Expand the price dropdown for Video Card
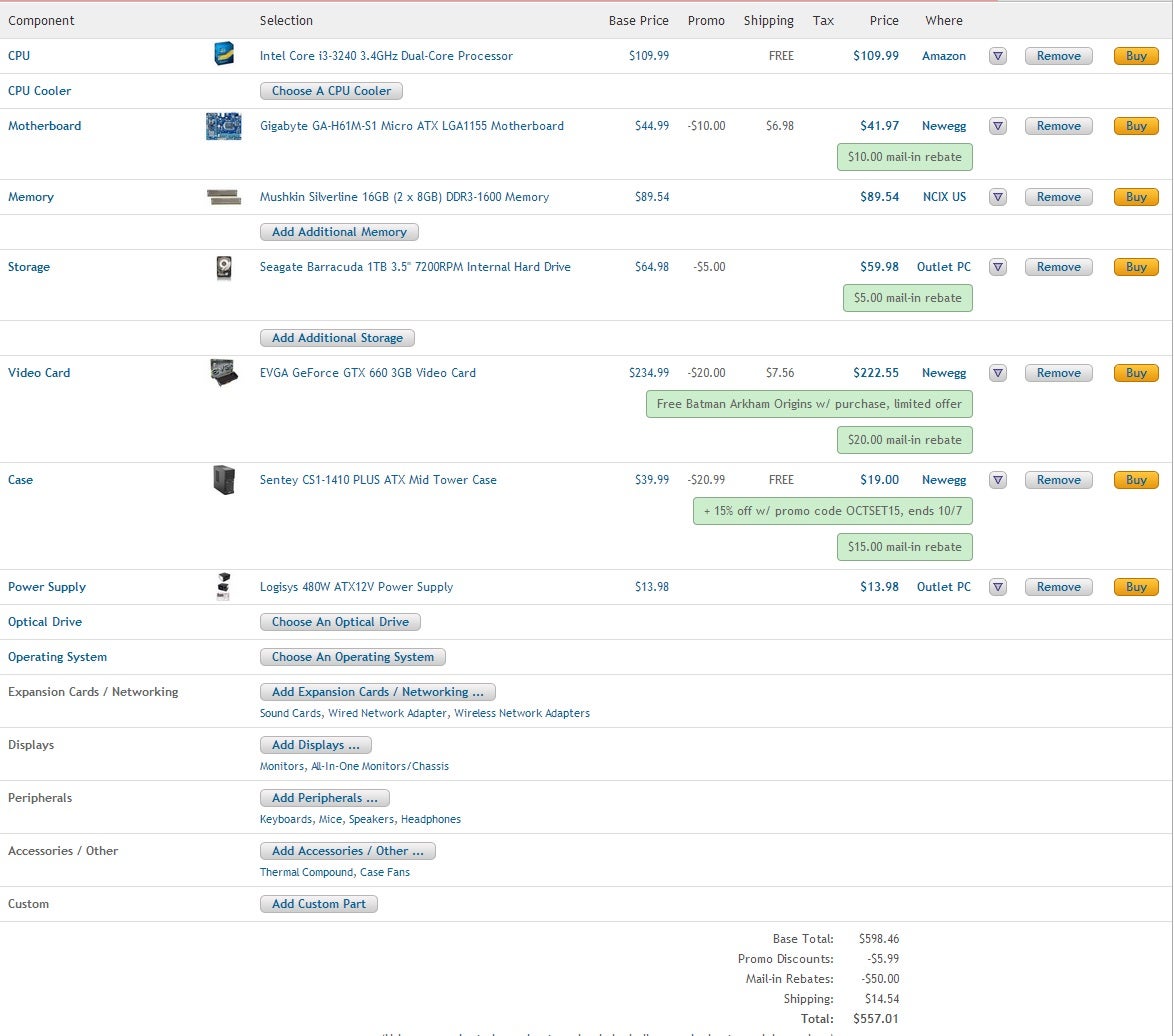 coord(997,373)
